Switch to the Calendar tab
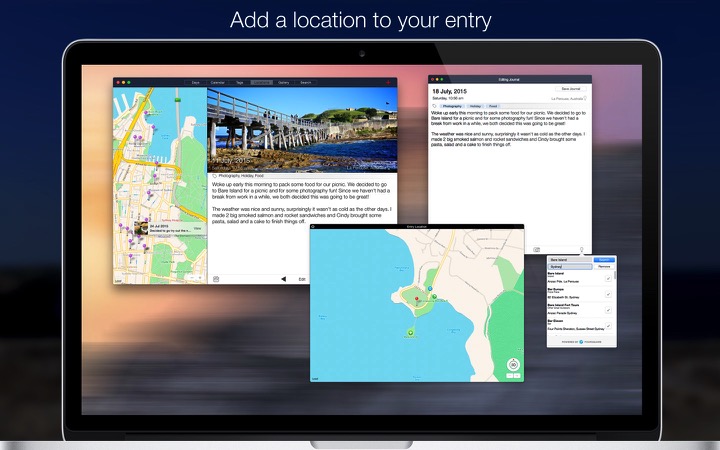 click(217, 83)
